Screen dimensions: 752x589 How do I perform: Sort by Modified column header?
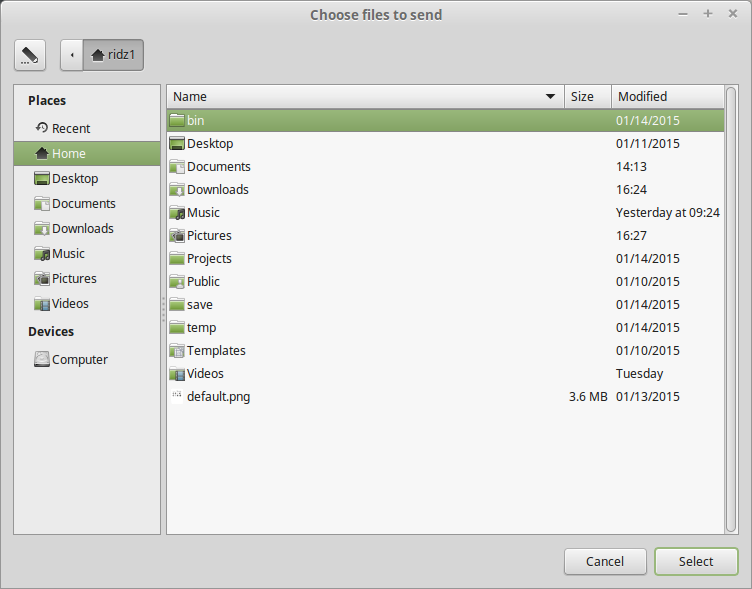pyautogui.click(x=668, y=96)
